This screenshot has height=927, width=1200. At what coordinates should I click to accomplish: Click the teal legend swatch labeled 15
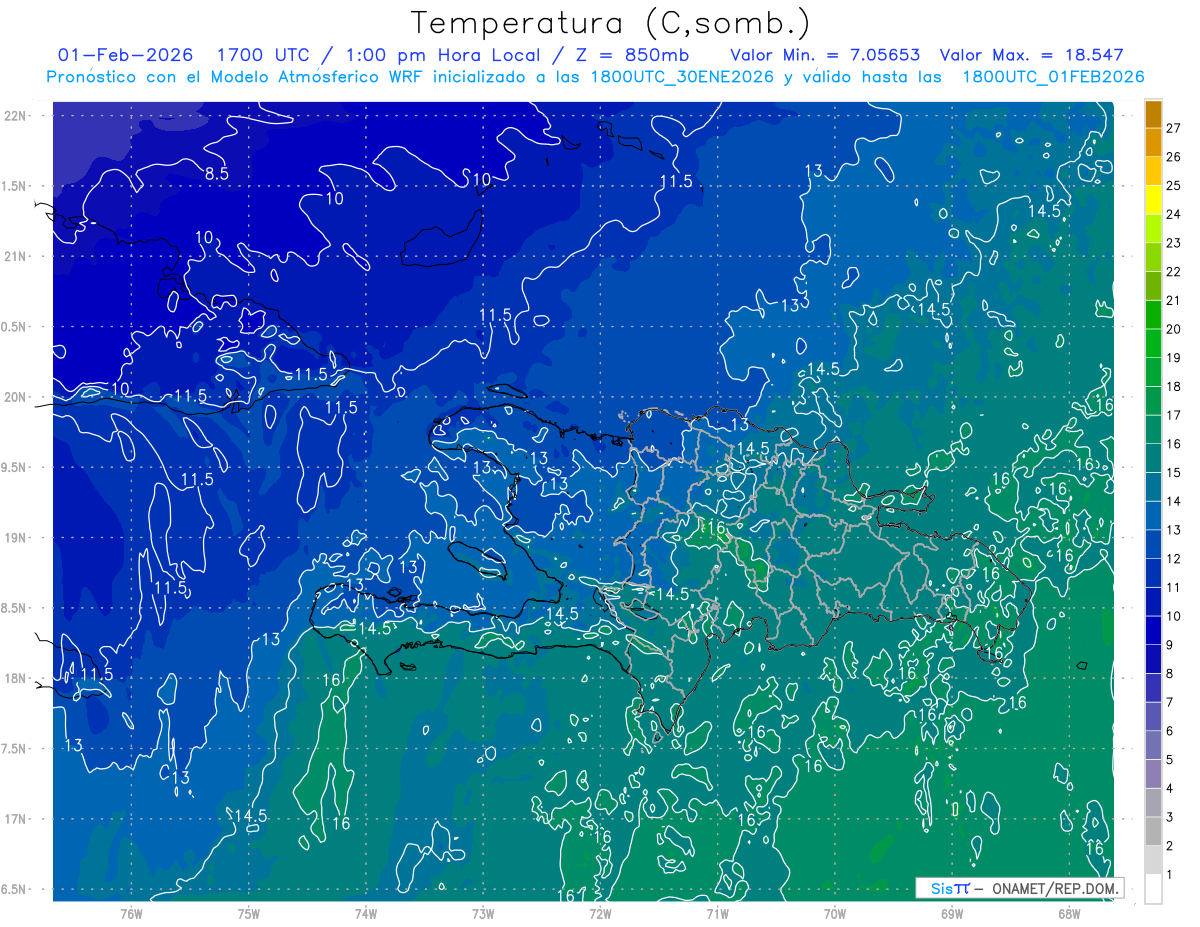click(x=1153, y=459)
